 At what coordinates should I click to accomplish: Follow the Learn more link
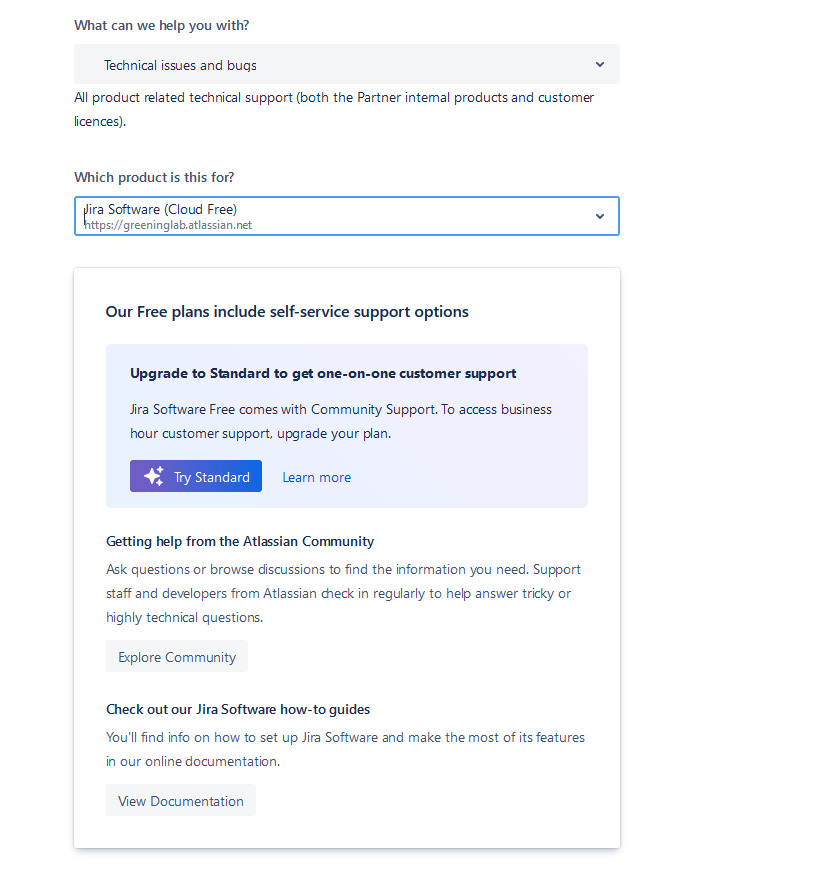(317, 478)
